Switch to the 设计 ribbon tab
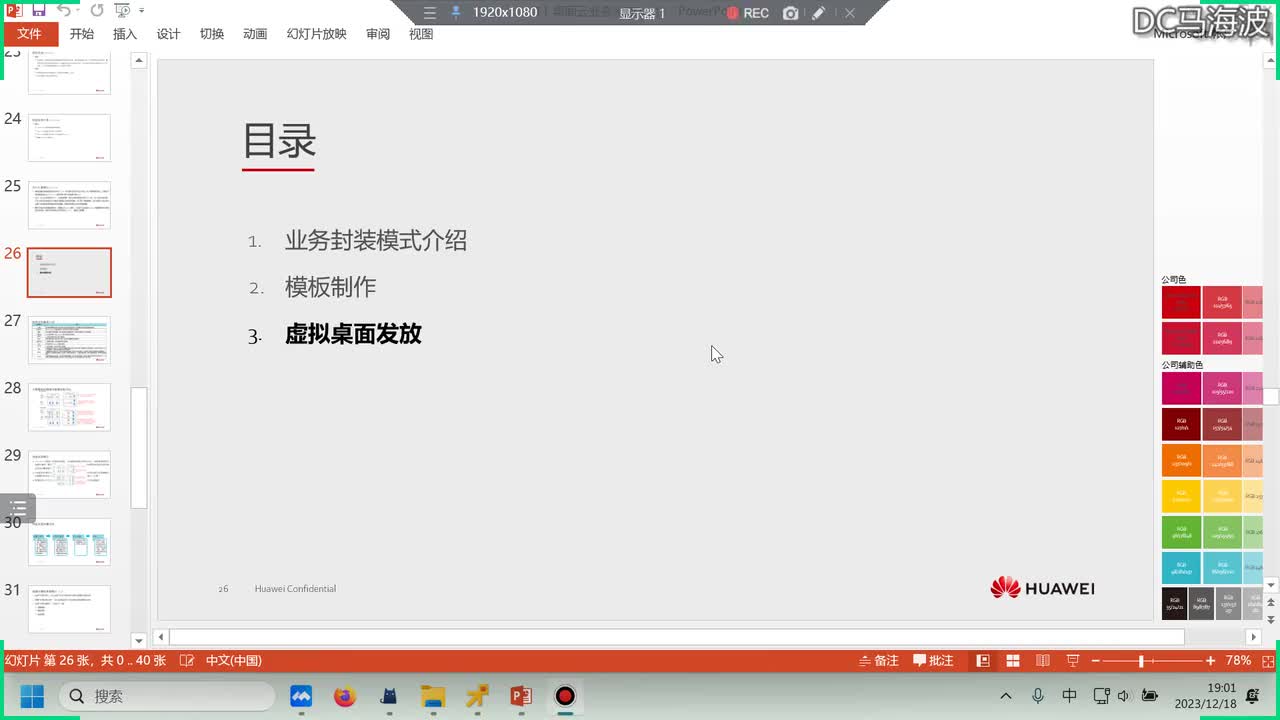The height and width of the screenshot is (720, 1280). tap(168, 34)
